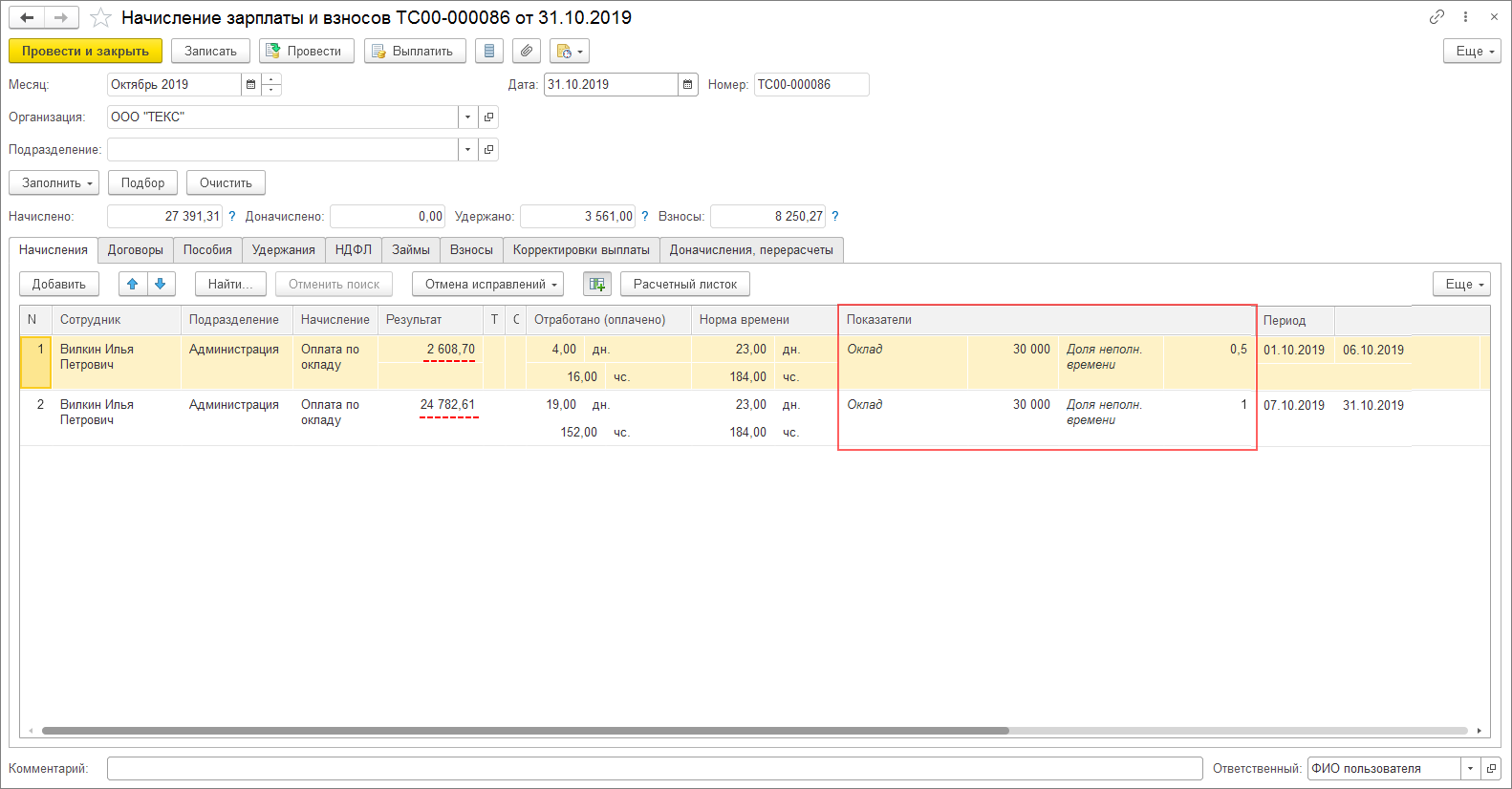1512x789 pixels.
Task: Click the favorites star icon
Action: pos(100,18)
